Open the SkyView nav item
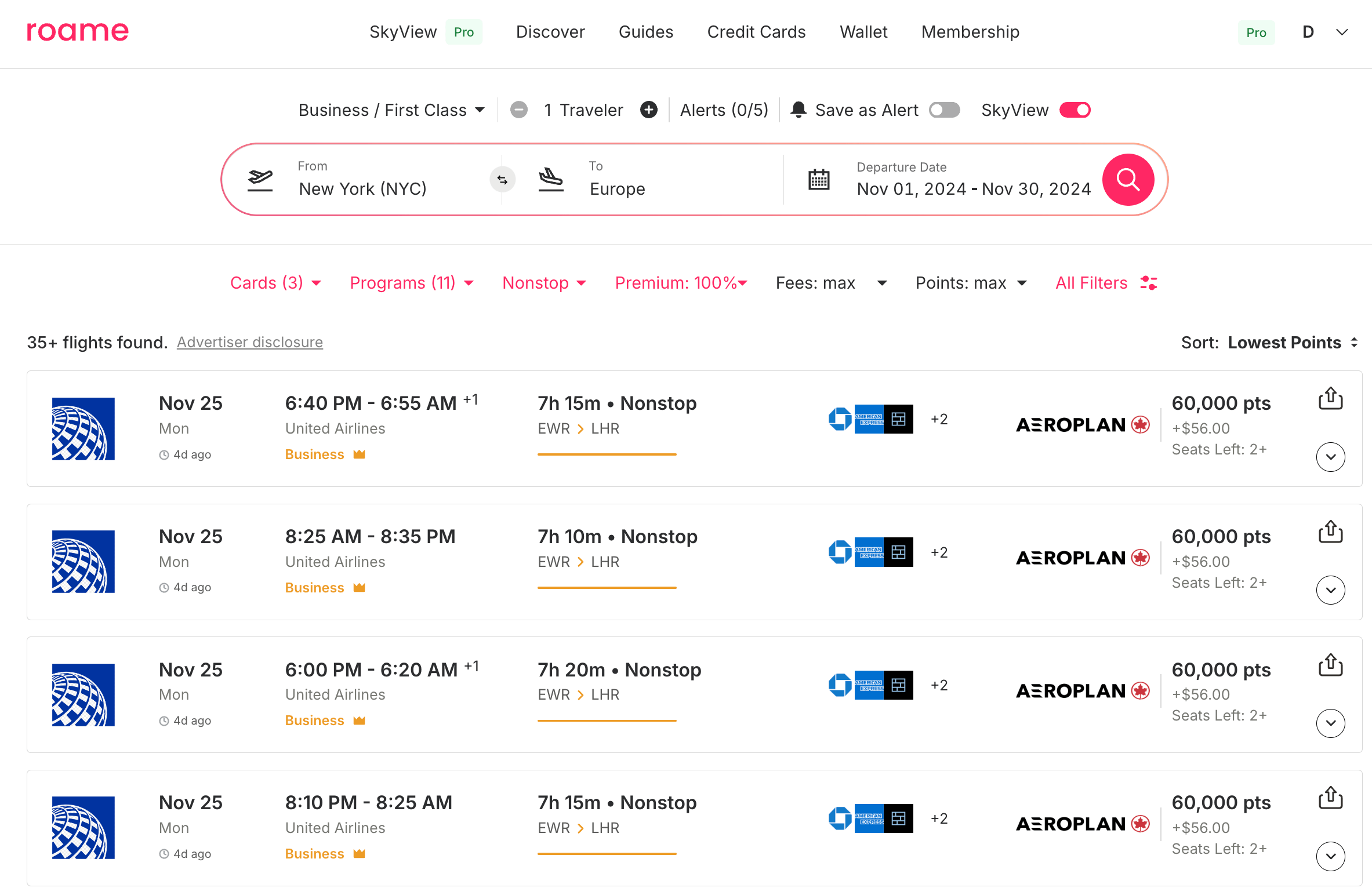This screenshot has height=895, width=1372. (403, 32)
